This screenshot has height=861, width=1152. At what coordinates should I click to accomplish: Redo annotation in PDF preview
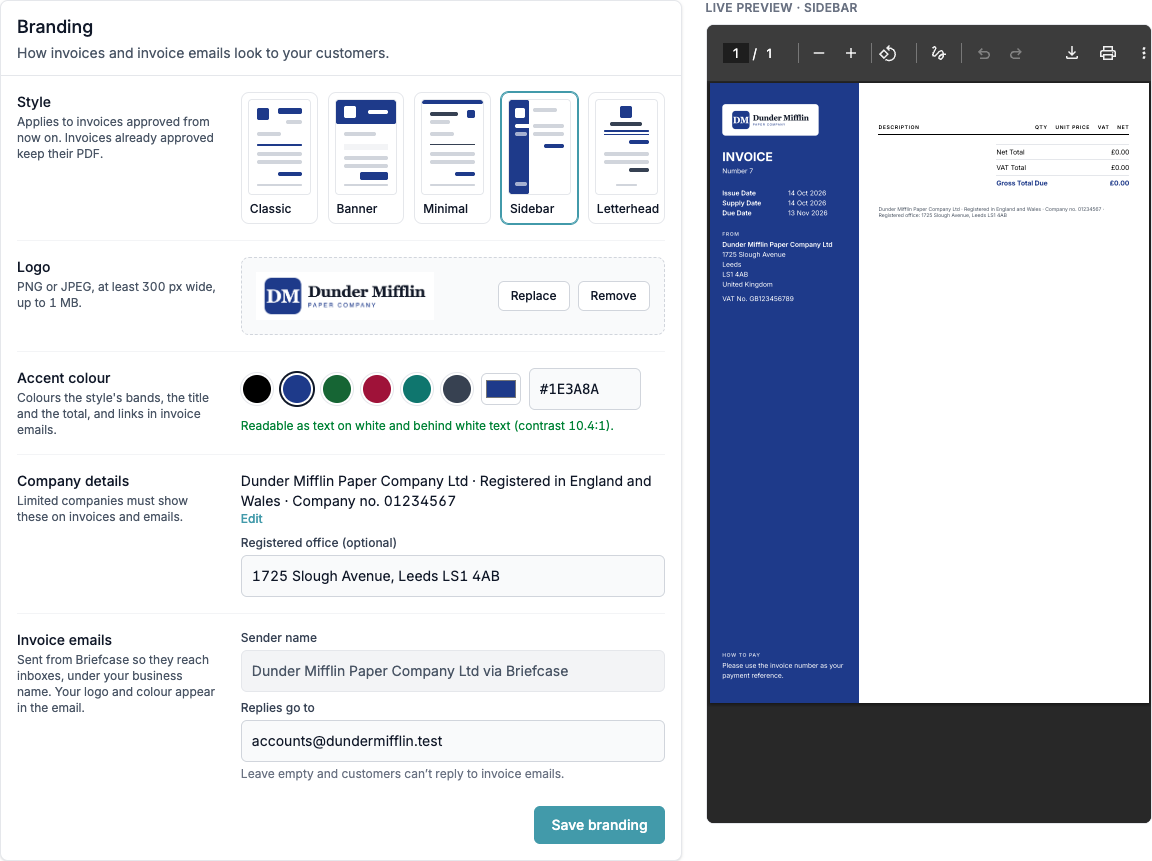(x=1016, y=54)
